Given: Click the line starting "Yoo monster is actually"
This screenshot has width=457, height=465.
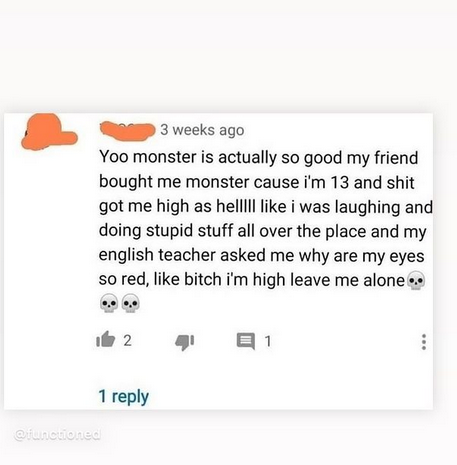Looking at the screenshot, I should [x=258, y=157].
